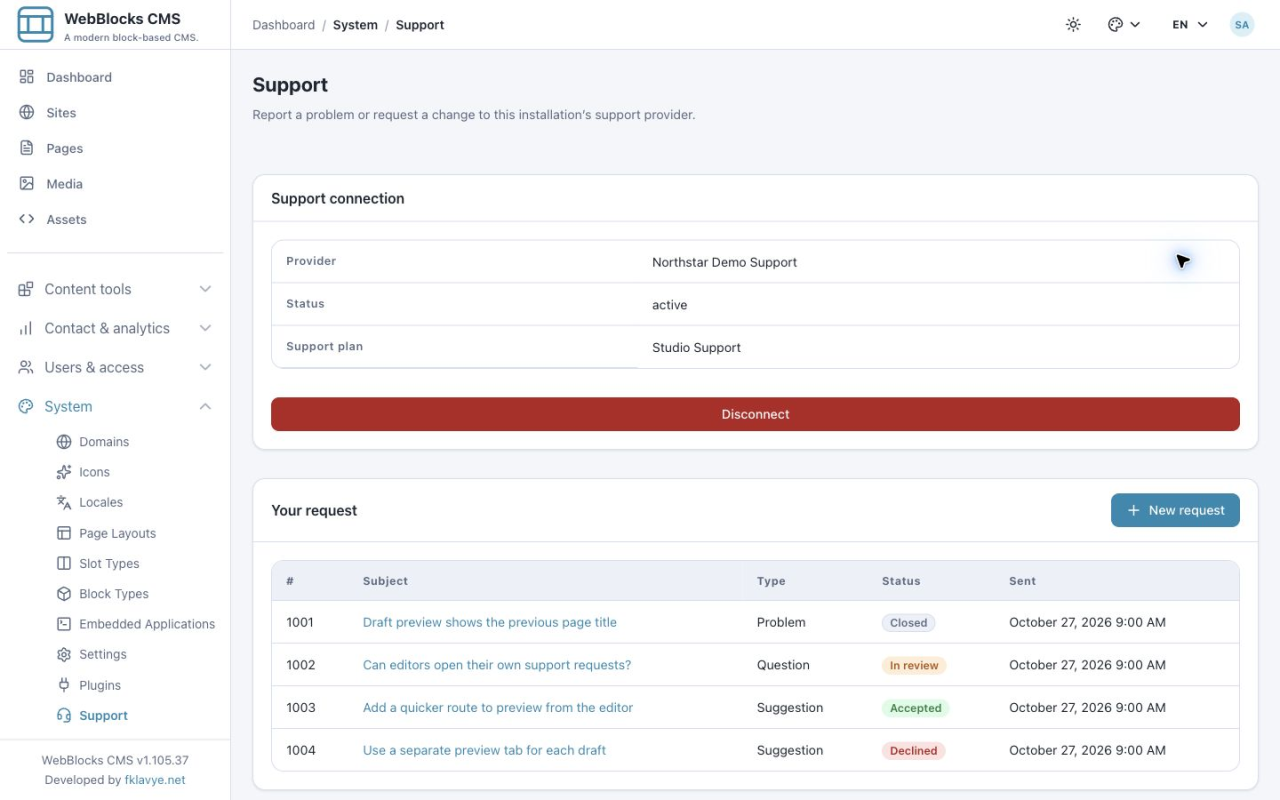
Task: Open request Draft preview shows the previous page title
Action: [489, 622]
